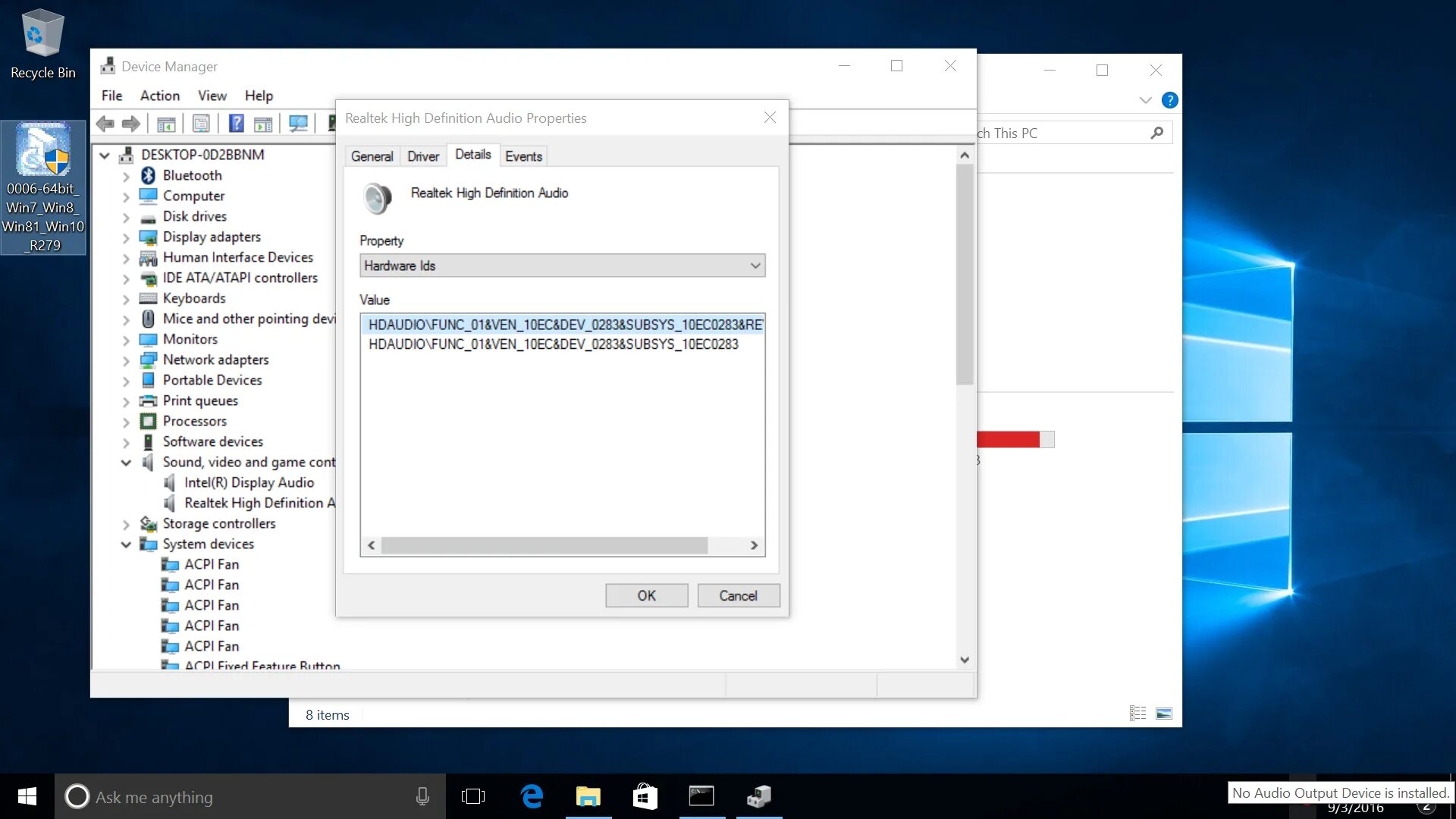
Task: Click the Sound video and game controllers icon
Action: 149,461
